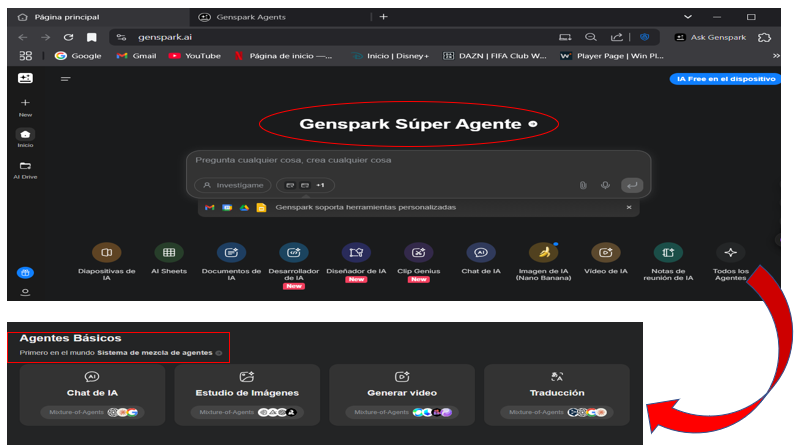Open the Netflix Página de inicio bookmark
The height and width of the screenshot is (445, 800).
point(283,56)
